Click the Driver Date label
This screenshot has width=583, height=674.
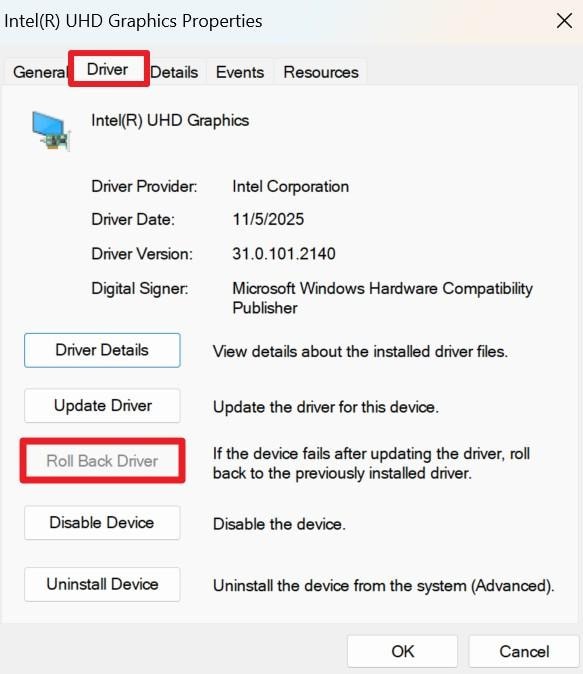pos(133,219)
